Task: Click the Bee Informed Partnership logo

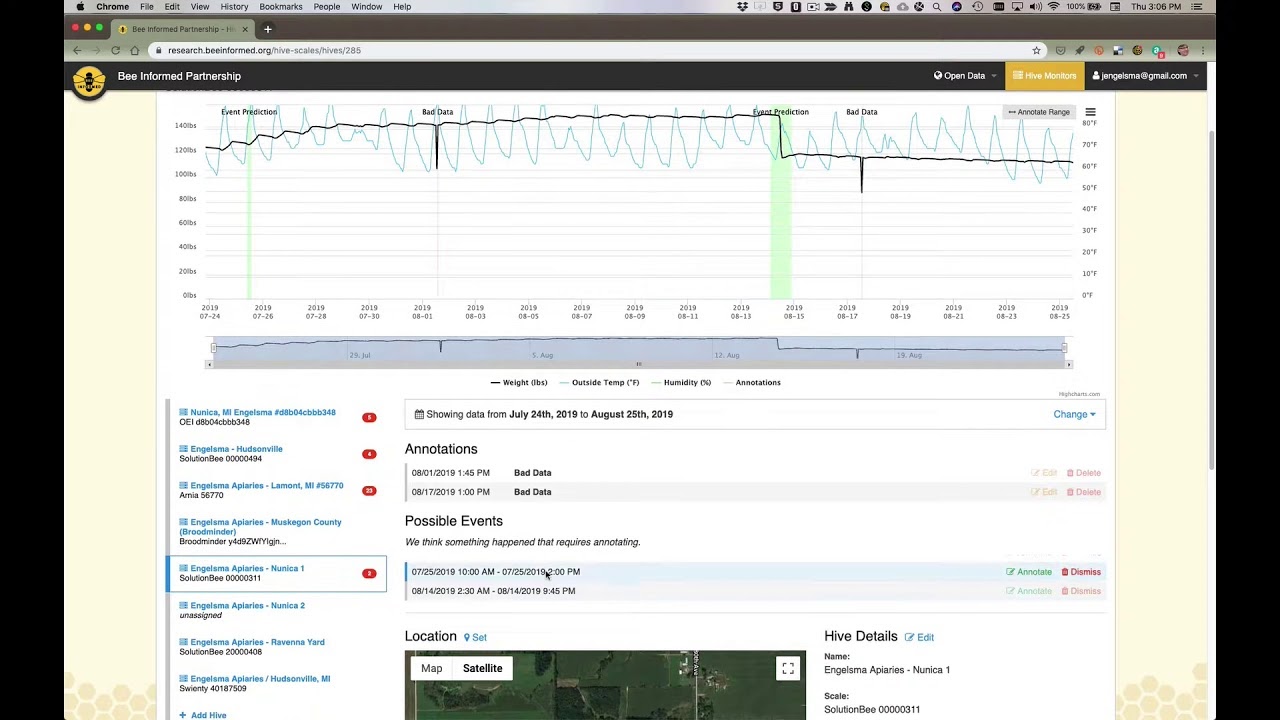Action: (89, 80)
